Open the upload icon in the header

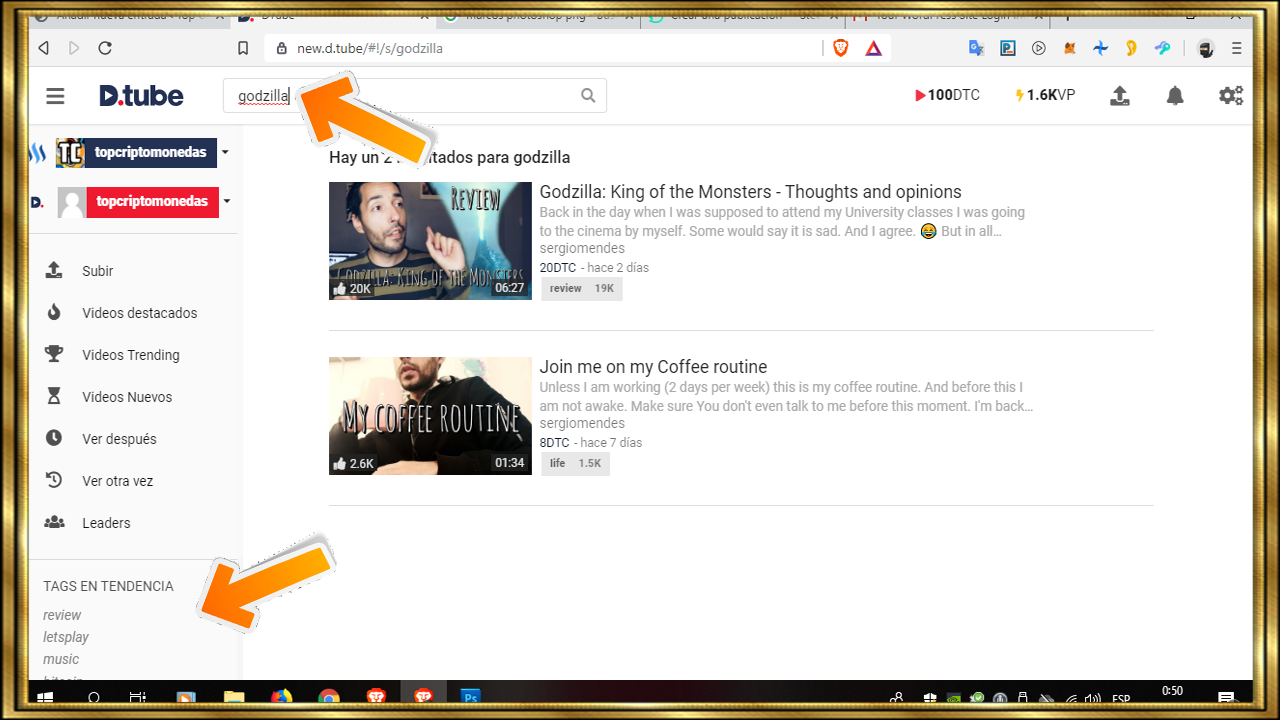[1120, 96]
